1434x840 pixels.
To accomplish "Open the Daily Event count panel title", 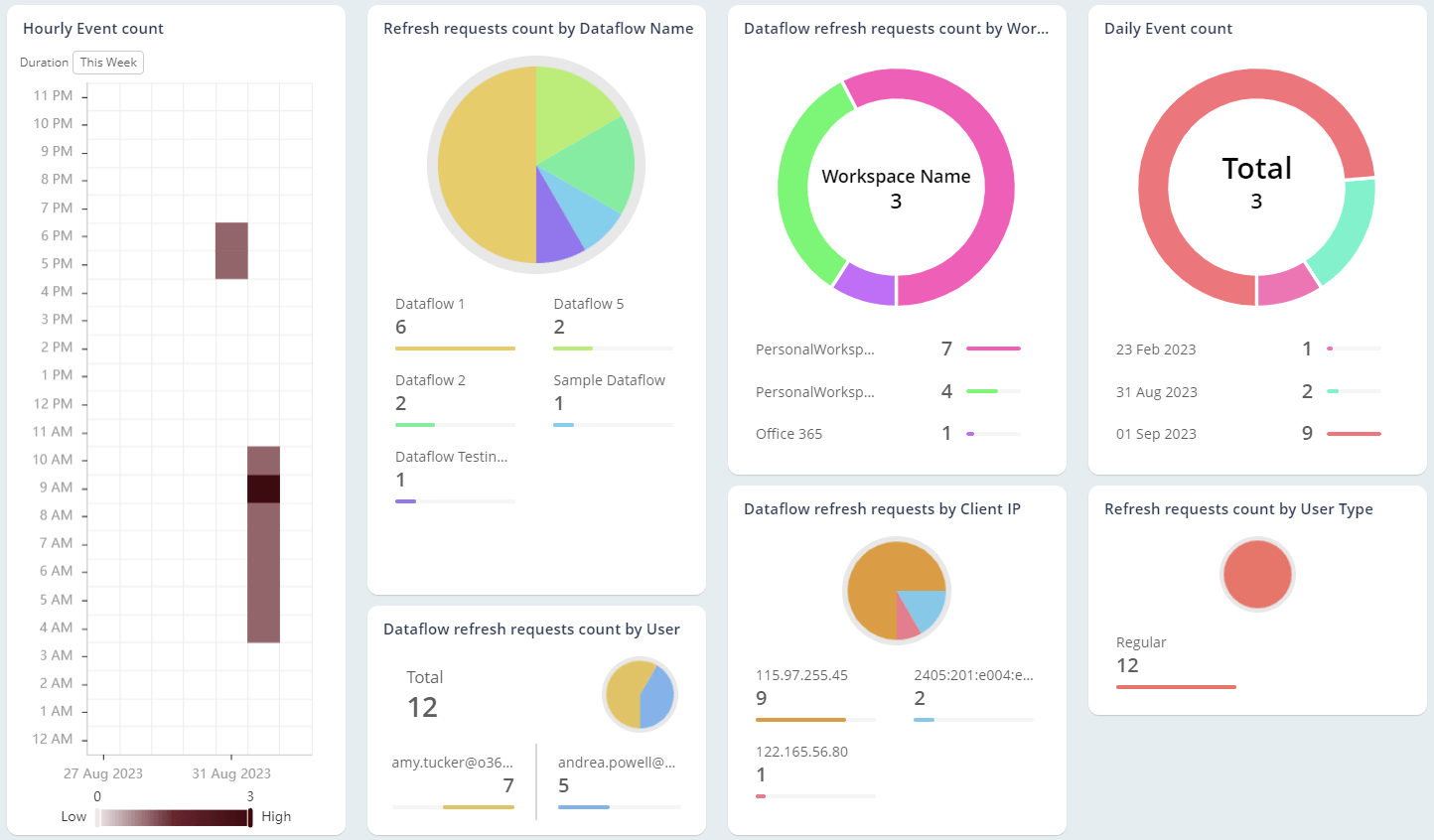I will pos(1168,29).
